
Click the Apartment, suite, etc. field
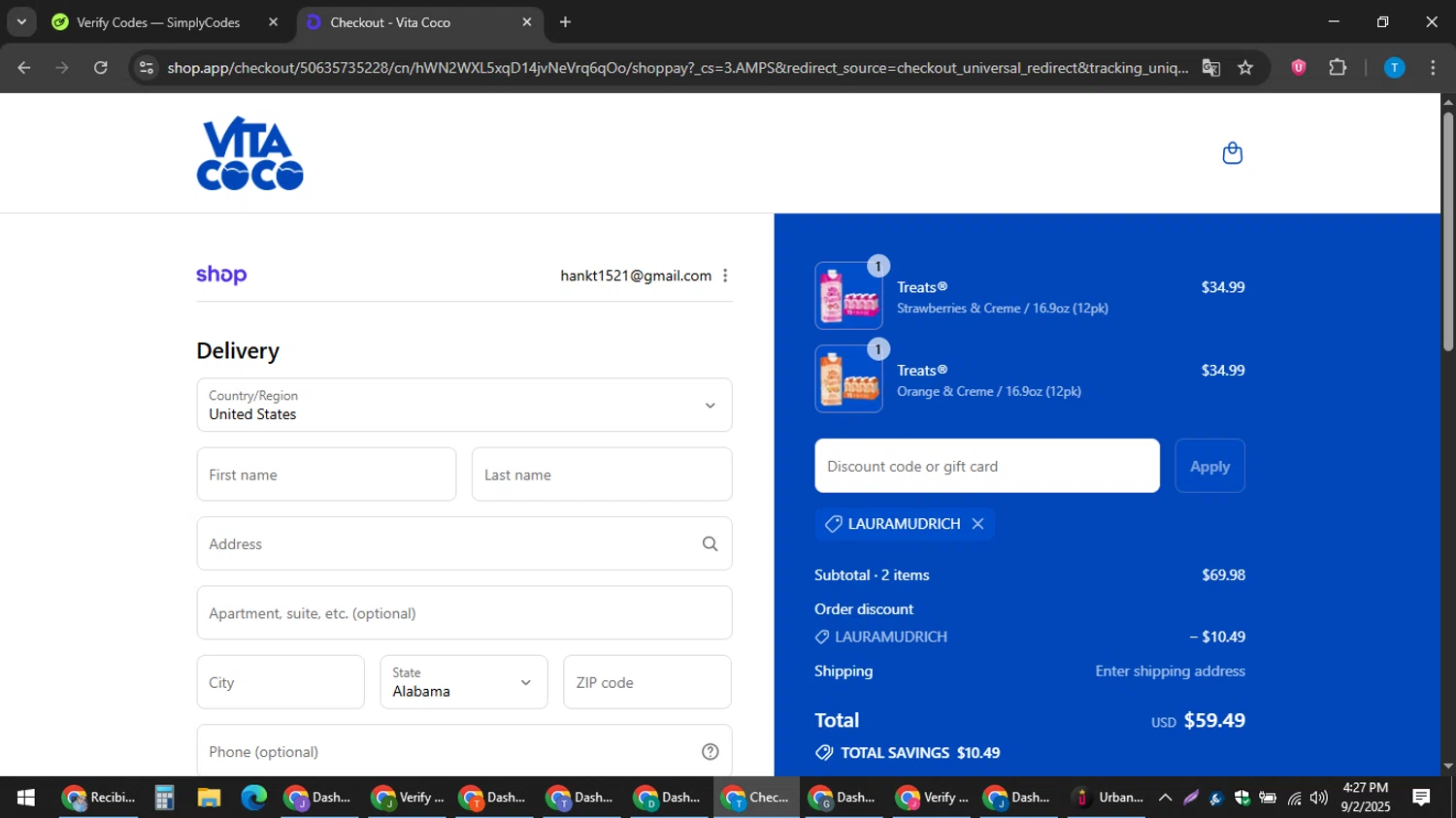(464, 612)
